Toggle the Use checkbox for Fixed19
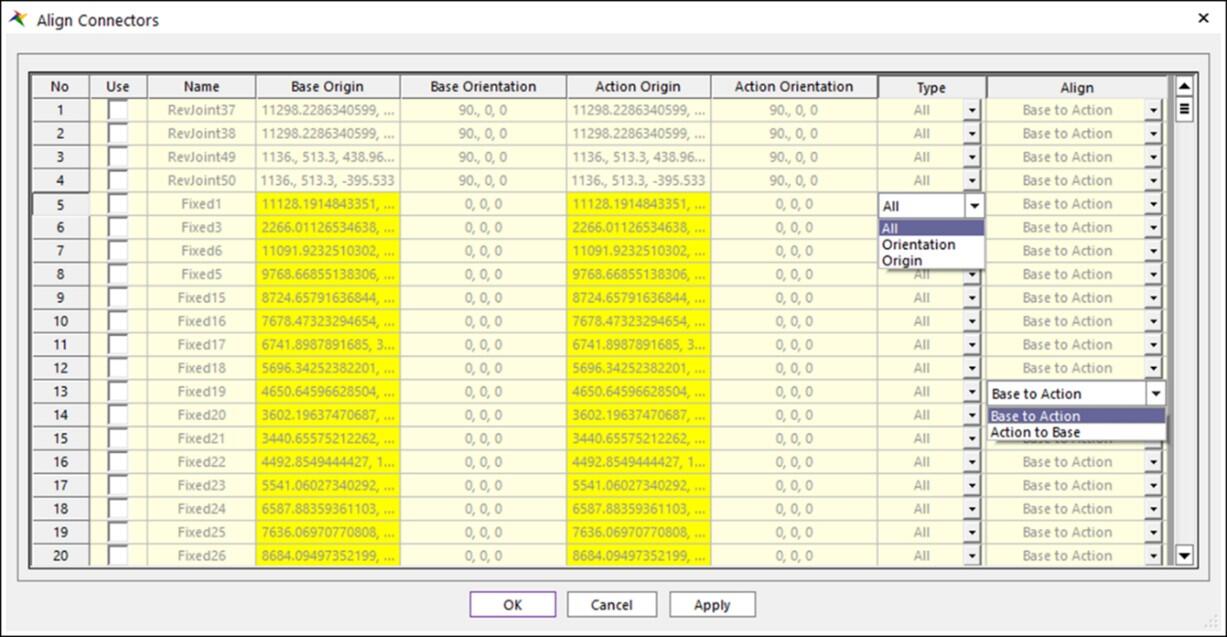Screen dimensions: 1227x637 [117, 391]
